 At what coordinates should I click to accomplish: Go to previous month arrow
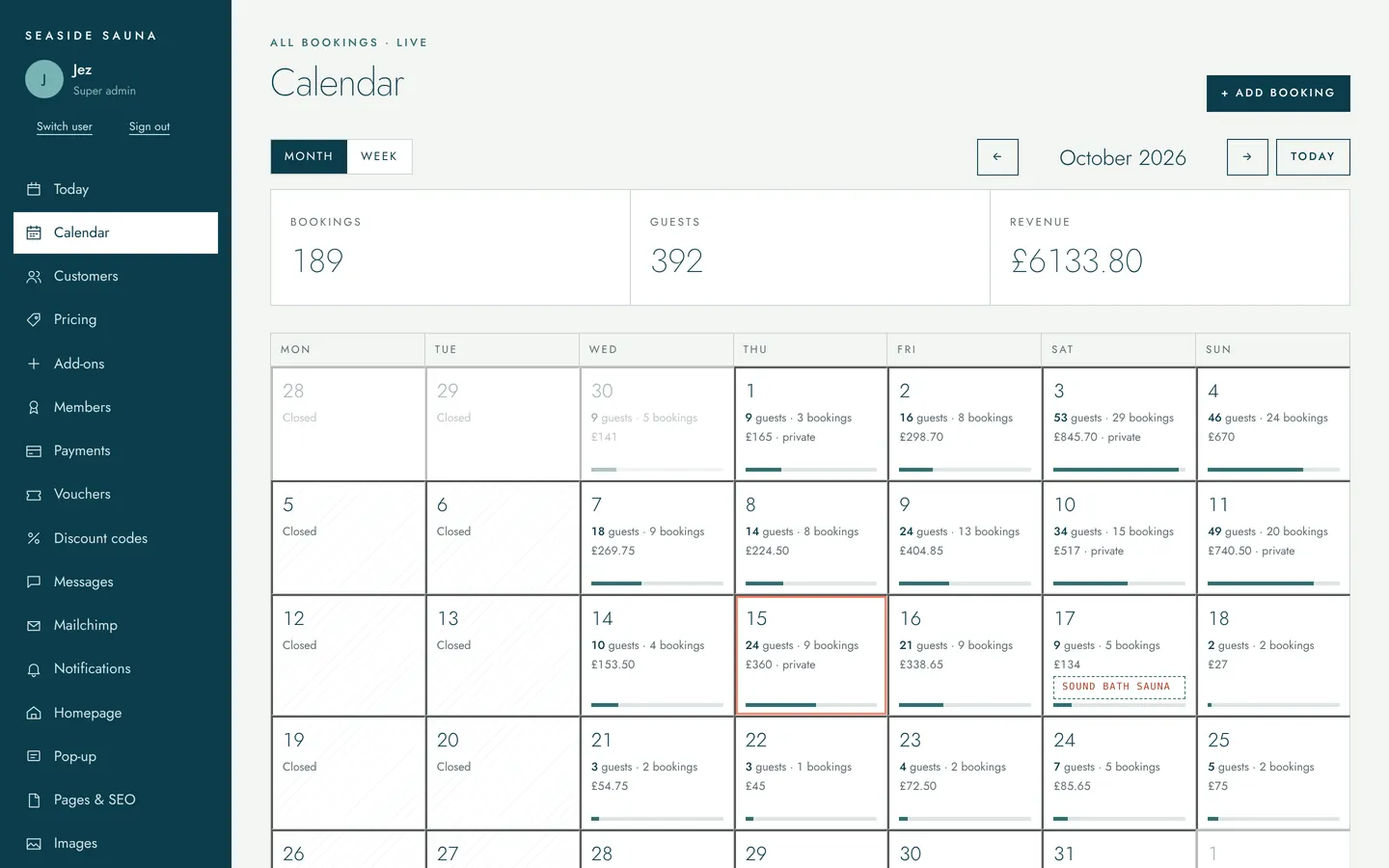tap(997, 157)
